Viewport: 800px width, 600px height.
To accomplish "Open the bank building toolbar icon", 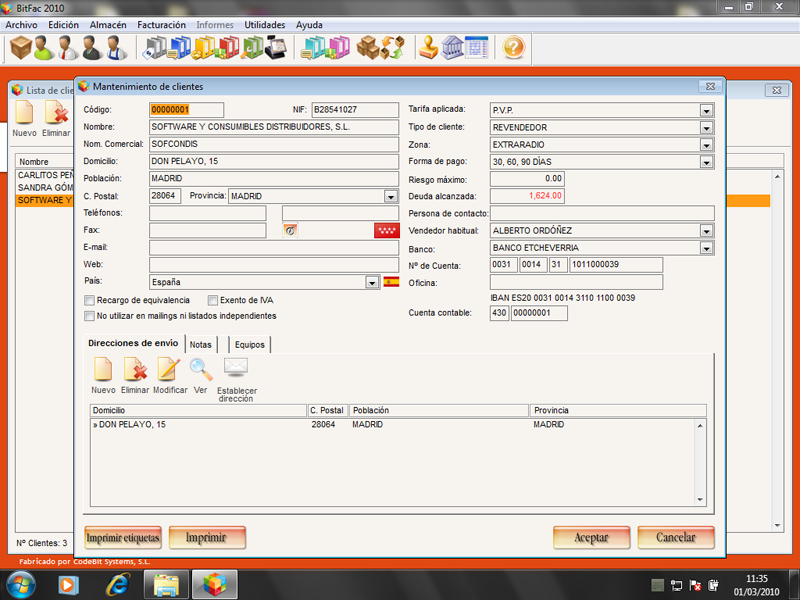I will 452,47.
